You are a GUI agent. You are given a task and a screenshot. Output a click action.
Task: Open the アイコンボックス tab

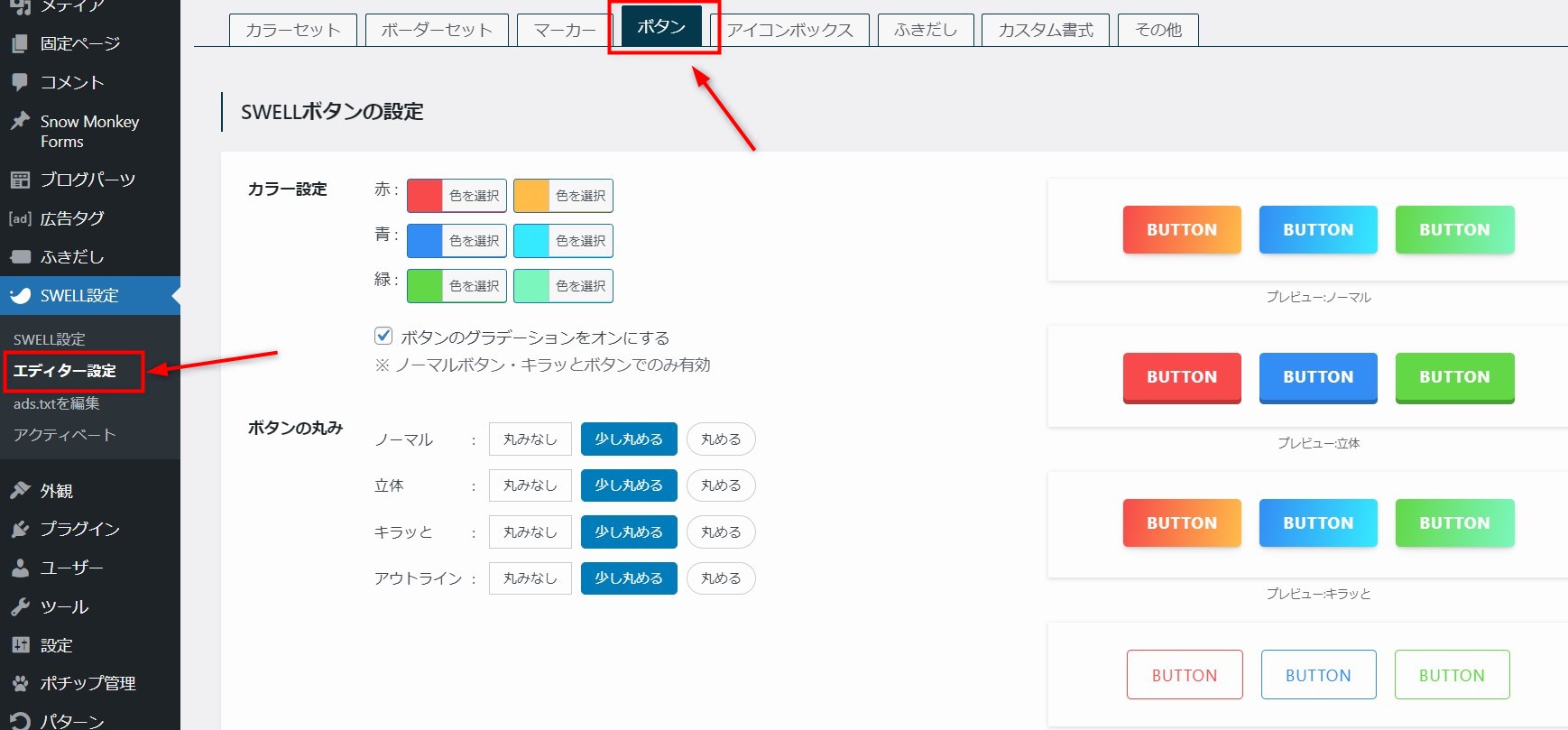click(x=789, y=30)
